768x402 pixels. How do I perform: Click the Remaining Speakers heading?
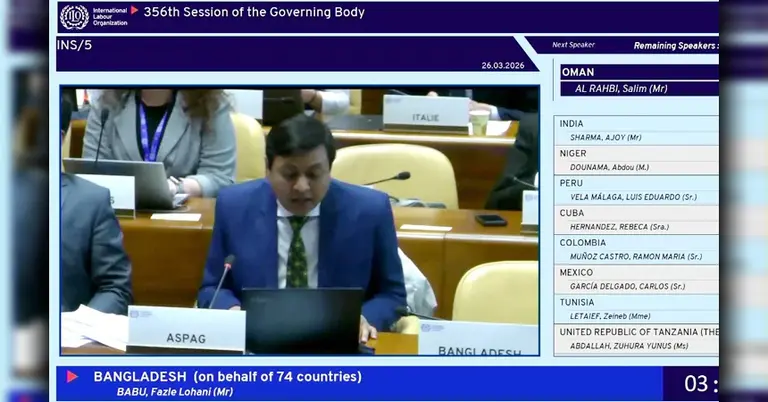pos(675,46)
